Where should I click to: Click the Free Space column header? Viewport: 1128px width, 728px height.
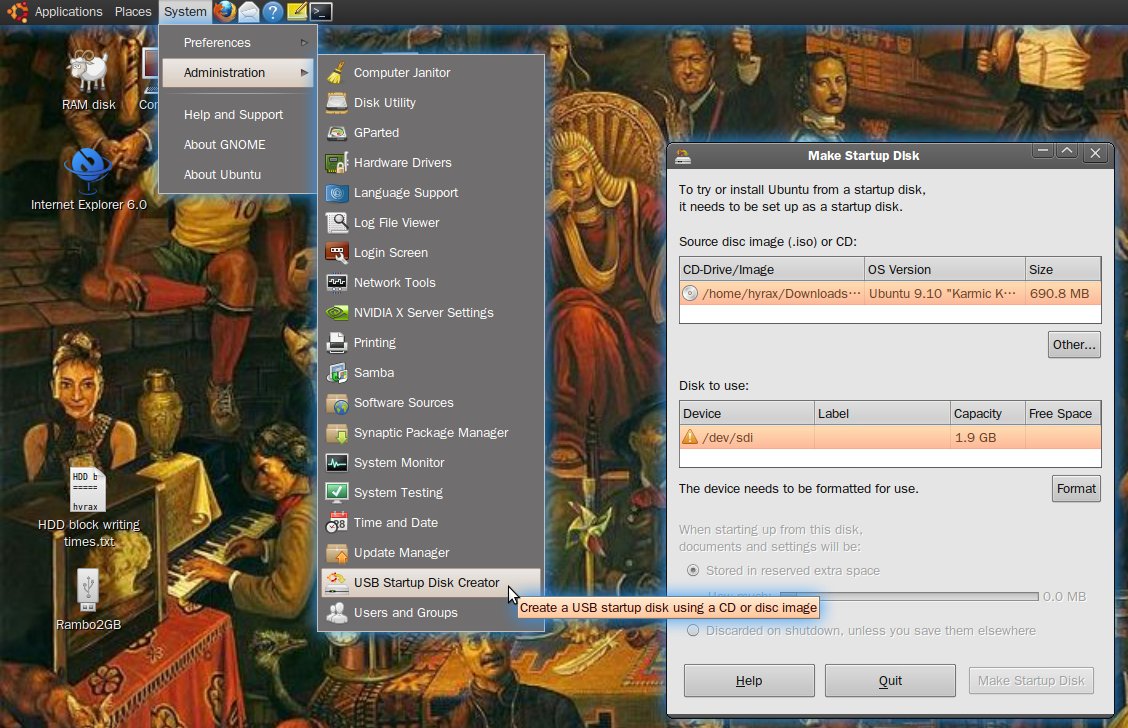(1063, 414)
